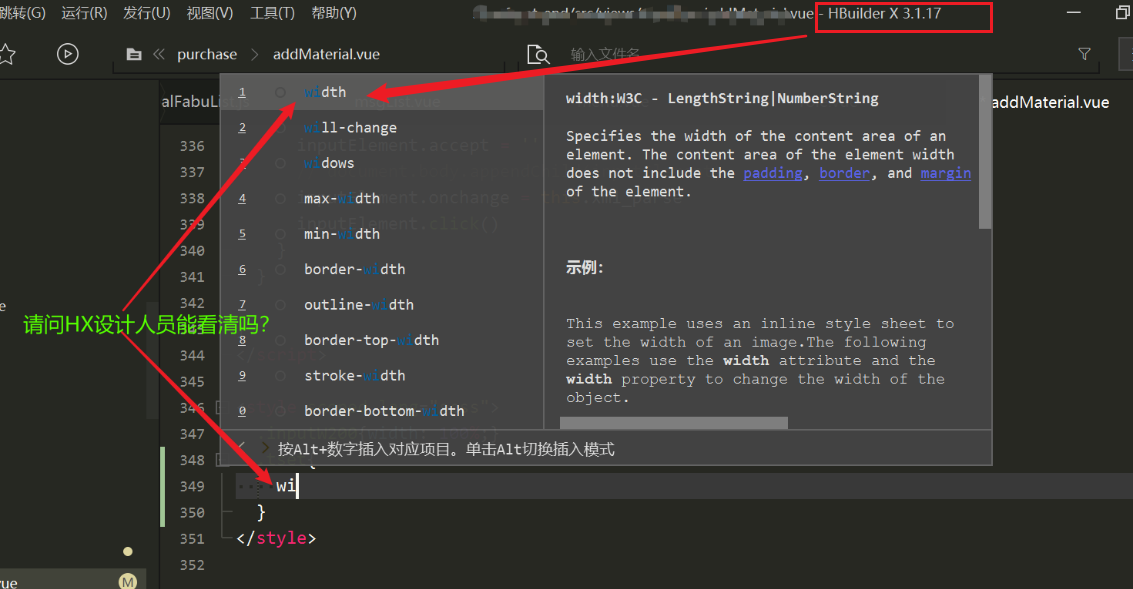Collapse breadcrumb using the double-chevron arrow
1133x589 pixels.
pos(159,54)
